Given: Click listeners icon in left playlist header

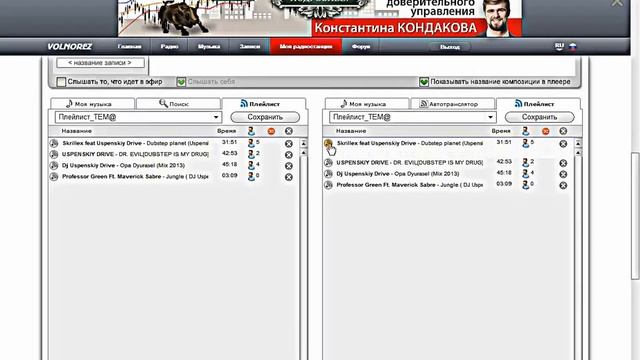Looking at the screenshot, I should click(251, 131).
